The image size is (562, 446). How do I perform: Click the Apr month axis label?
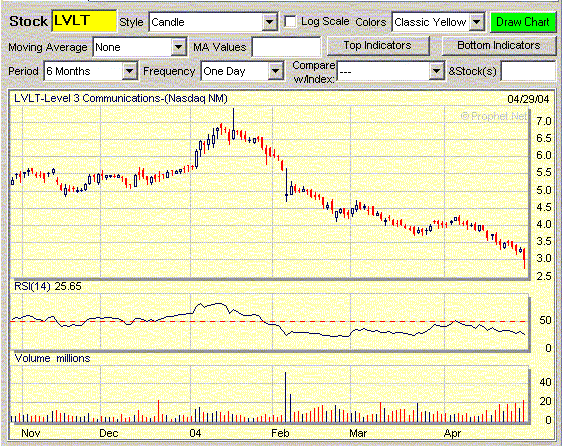[452, 433]
